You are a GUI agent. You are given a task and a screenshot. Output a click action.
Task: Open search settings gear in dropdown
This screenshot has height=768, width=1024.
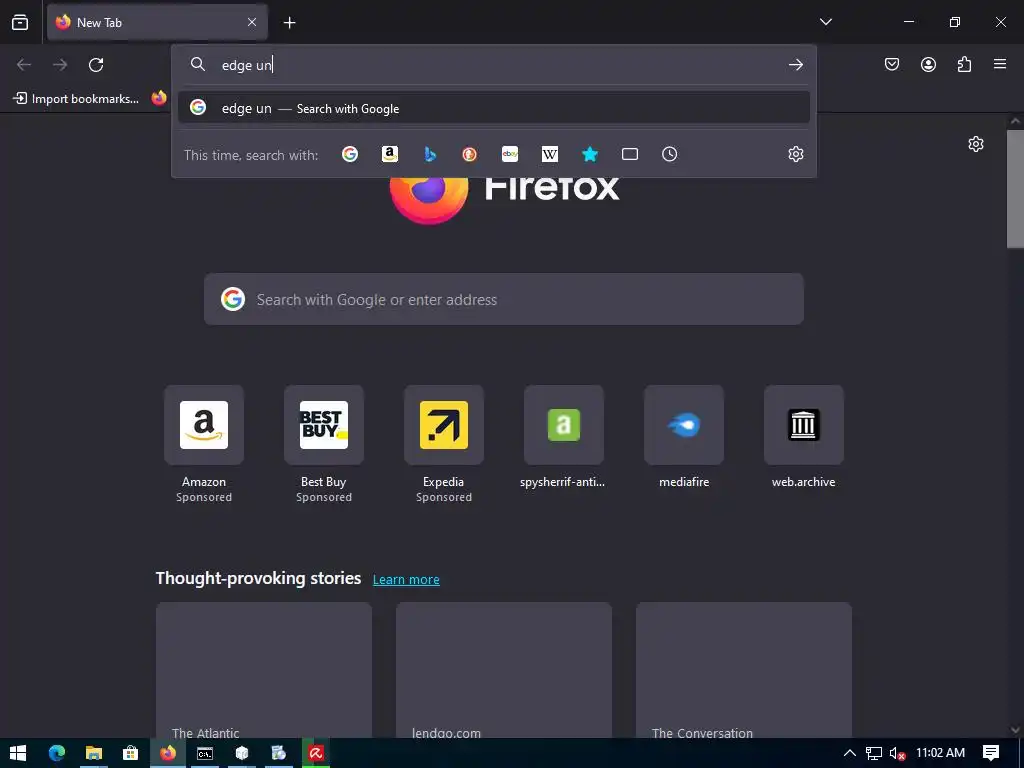(795, 154)
